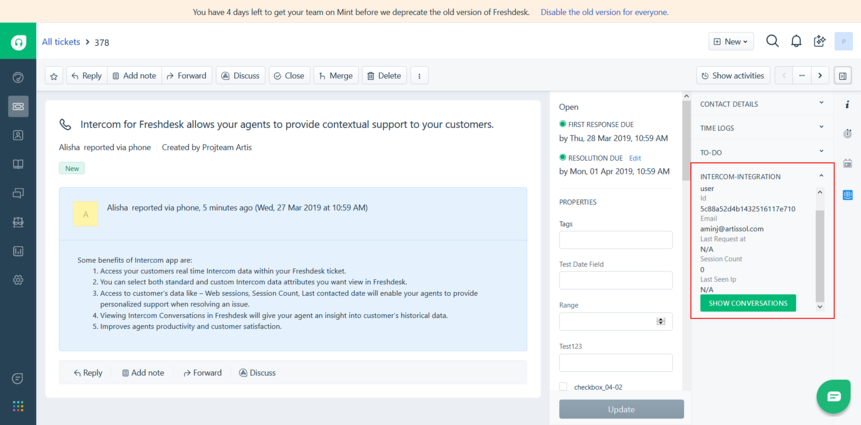The width and height of the screenshot is (861, 425).
Task: Click Reply in the top toolbar
Action: [x=87, y=76]
